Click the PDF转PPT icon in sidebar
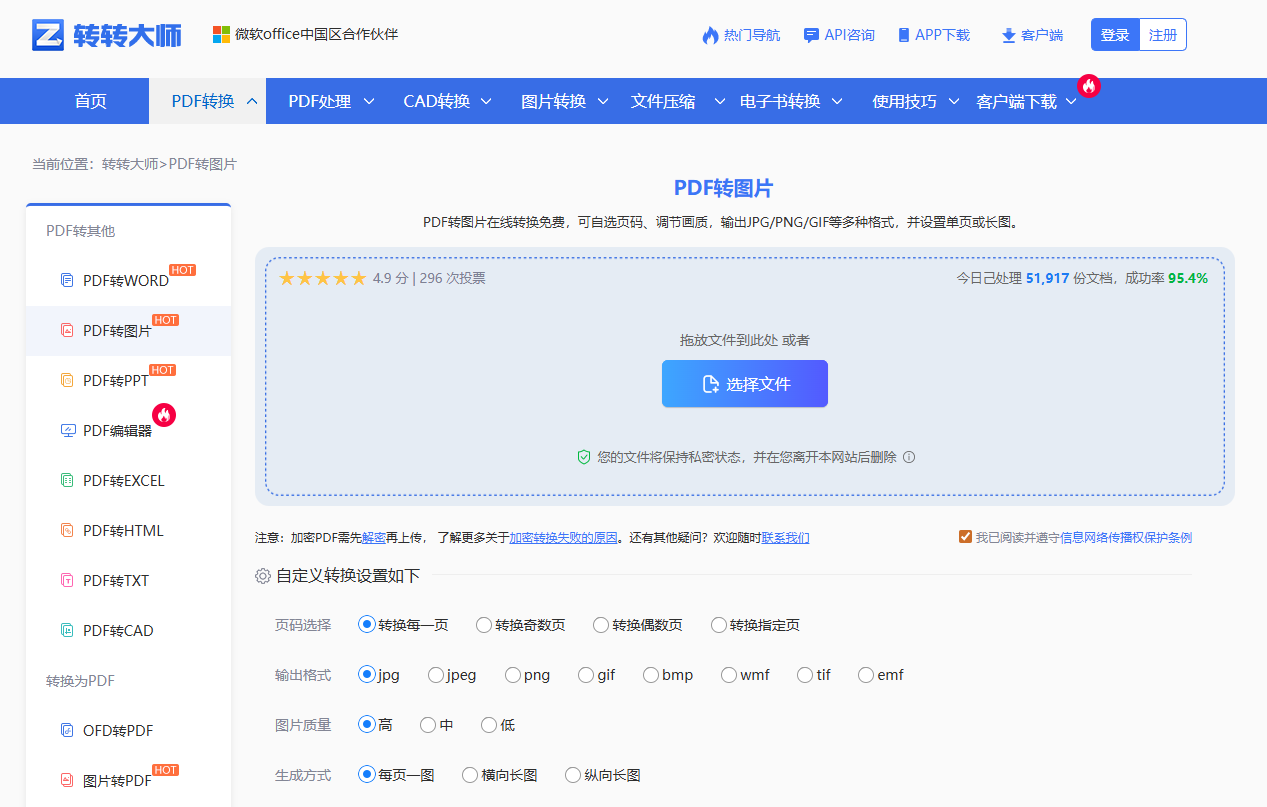 (x=68, y=380)
